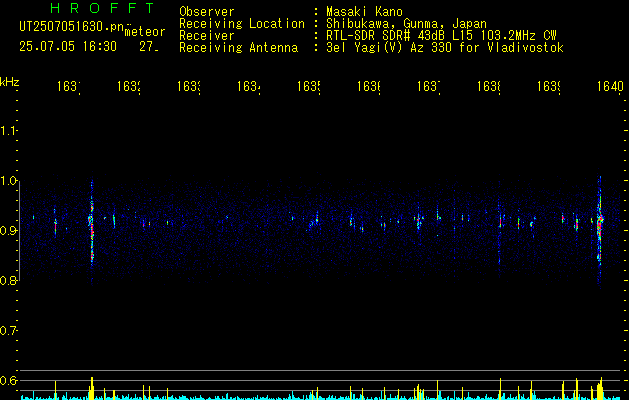Image resolution: width=629 pixels, height=400 pixels.
Task: Click the 1.1 kHz axis label
Action: tap(8, 130)
